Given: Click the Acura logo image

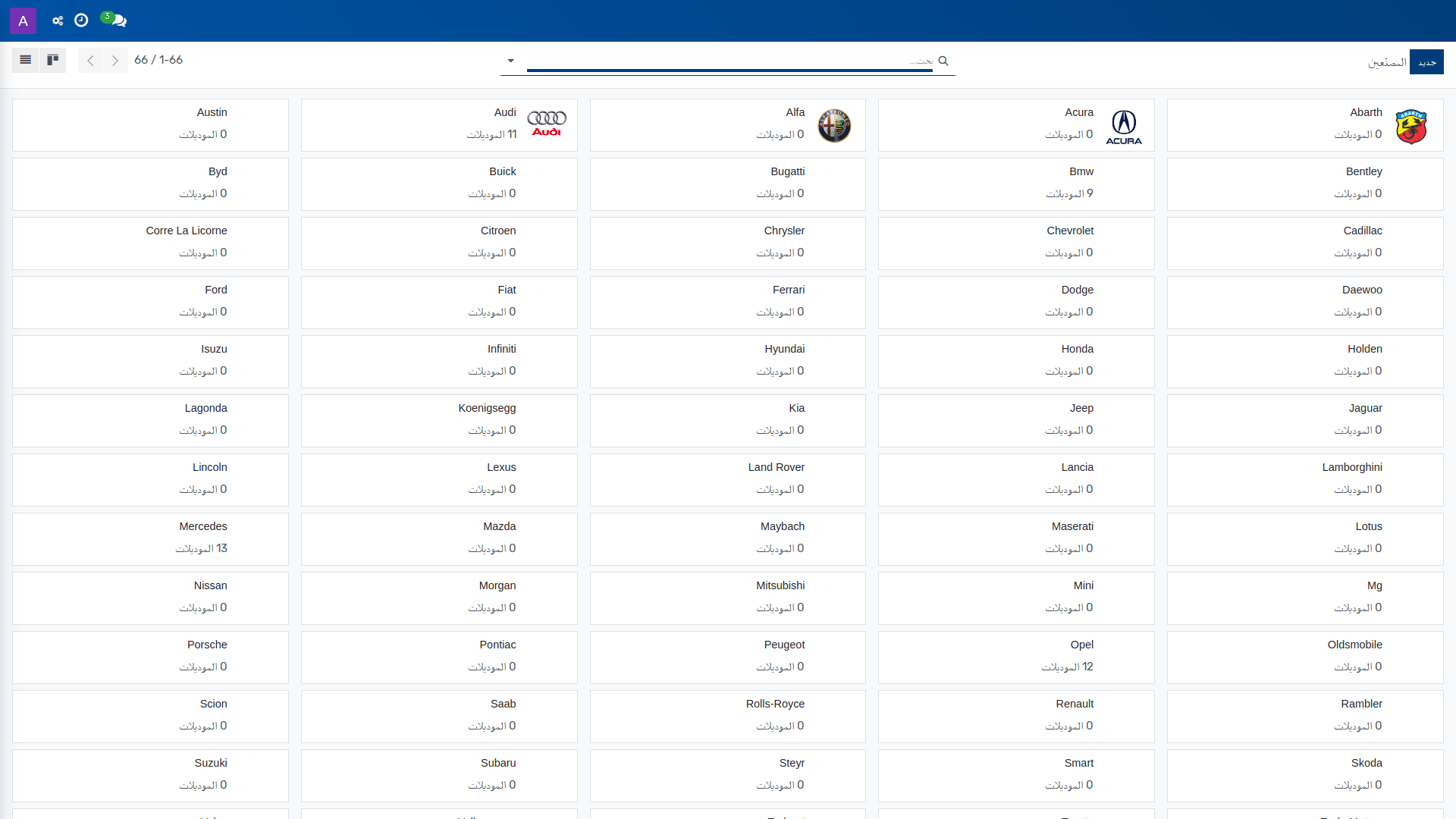Looking at the screenshot, I should click(x=1124, y=127).
